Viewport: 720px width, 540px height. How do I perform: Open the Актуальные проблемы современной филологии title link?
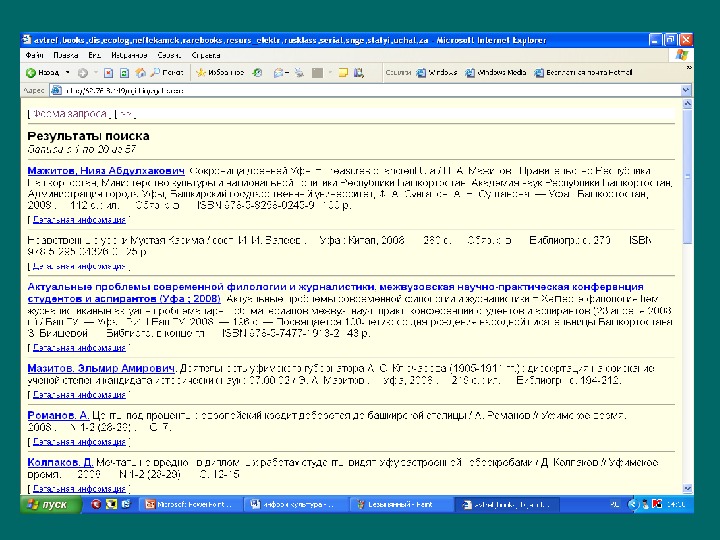tap(335, 293)
